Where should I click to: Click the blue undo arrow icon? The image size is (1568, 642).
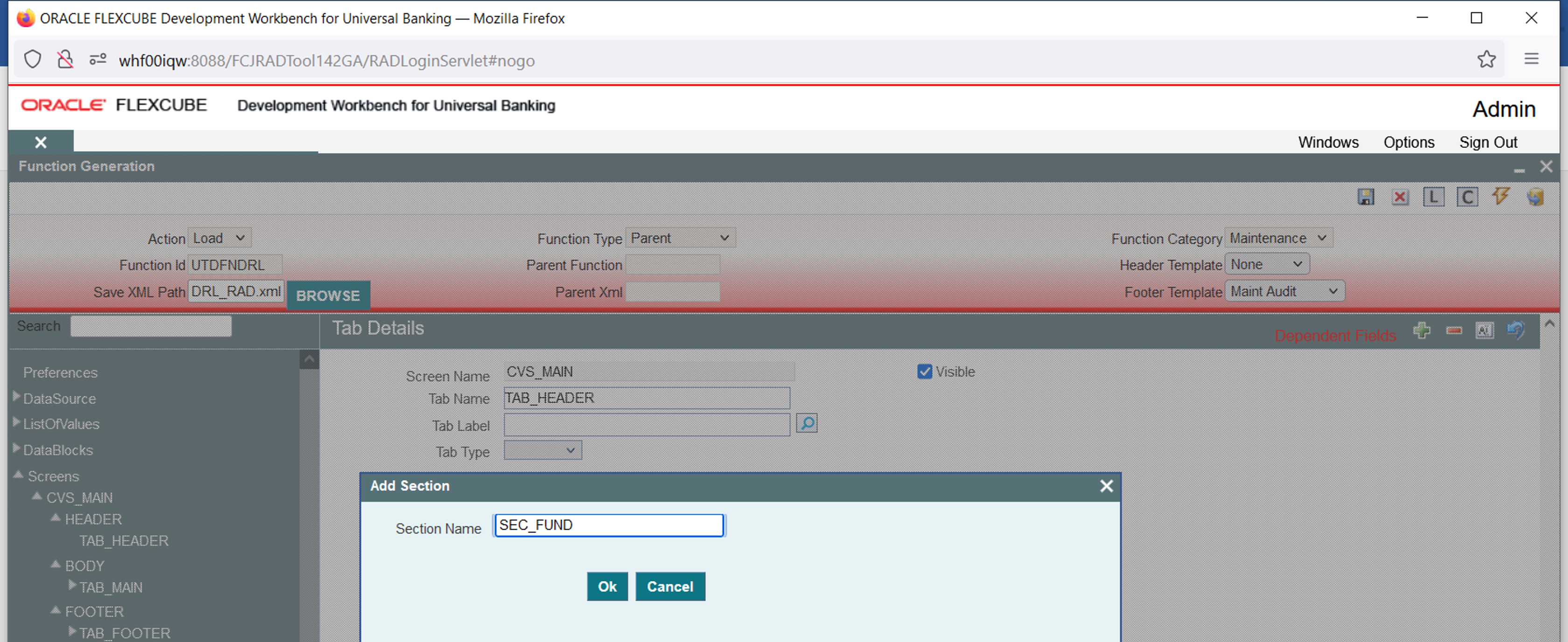coord(1515,330)
